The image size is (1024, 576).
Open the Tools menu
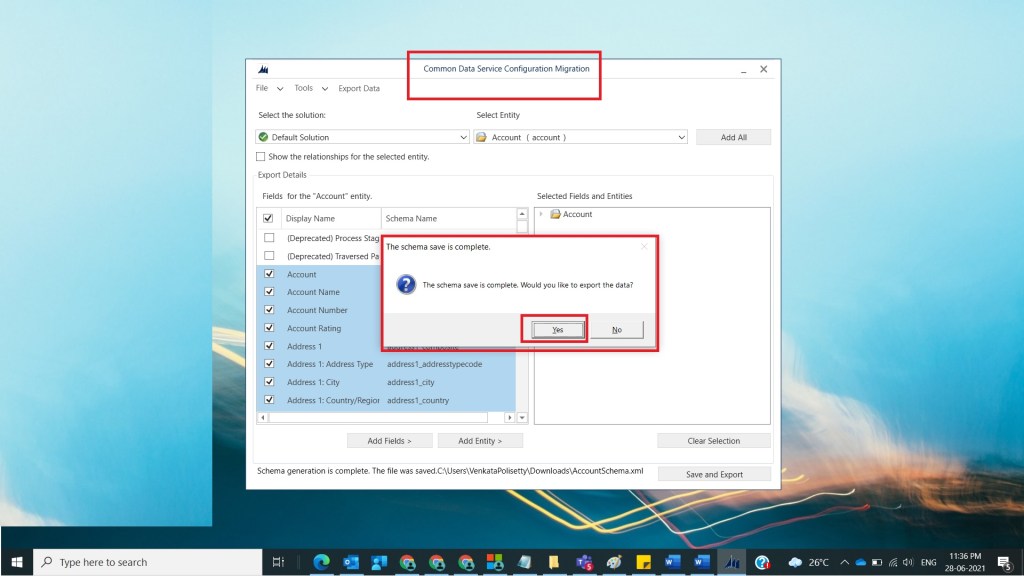[x=303, y=88]
